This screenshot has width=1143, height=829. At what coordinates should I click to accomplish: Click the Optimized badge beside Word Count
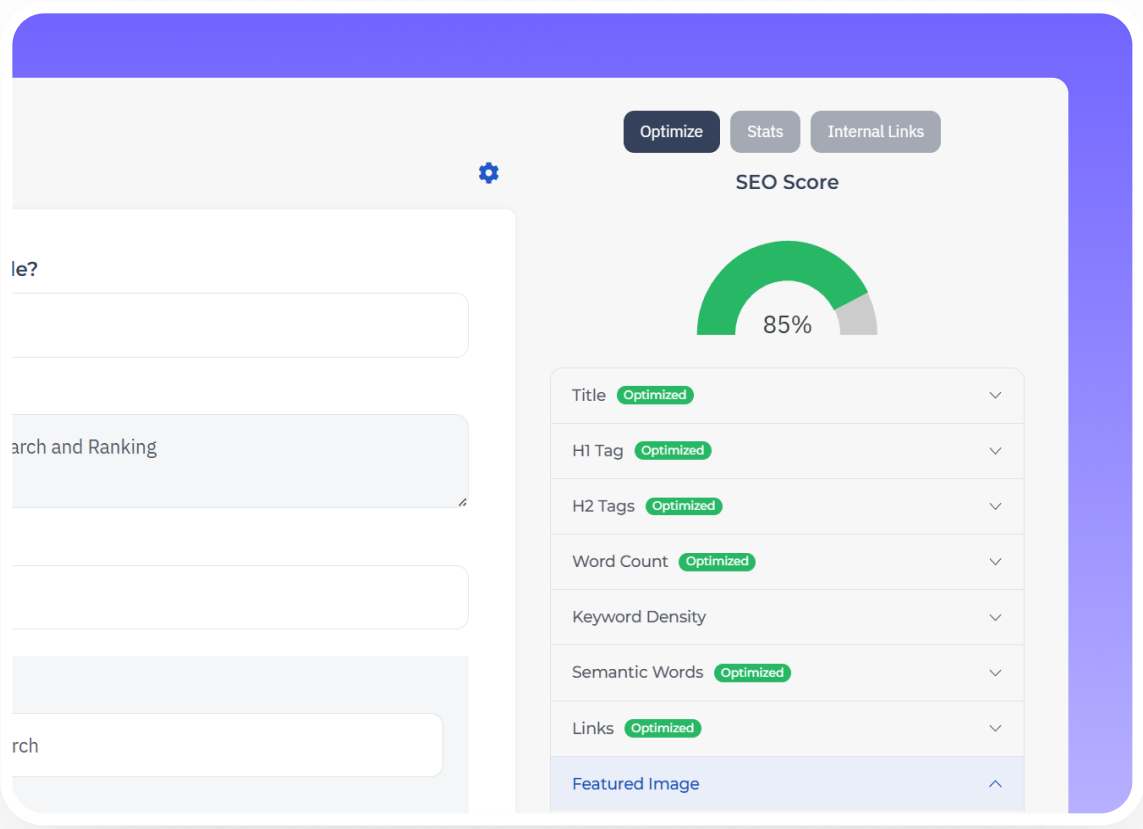[717, 562]
